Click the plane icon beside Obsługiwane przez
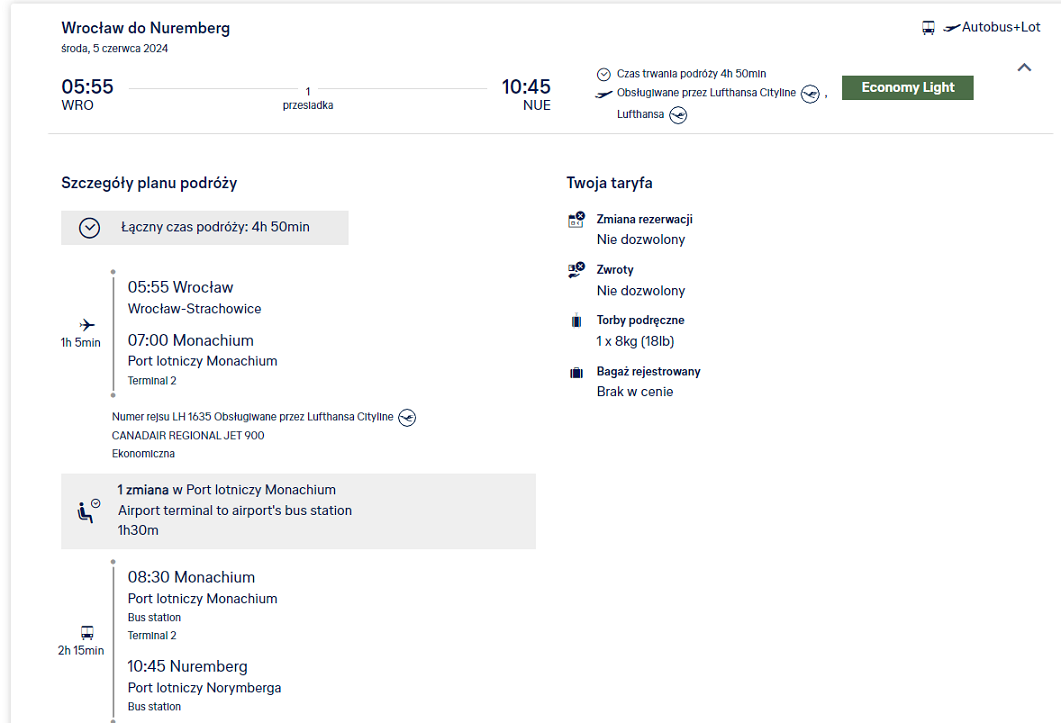This screenshot has width=1061, height=723. (x=604, y=93)
